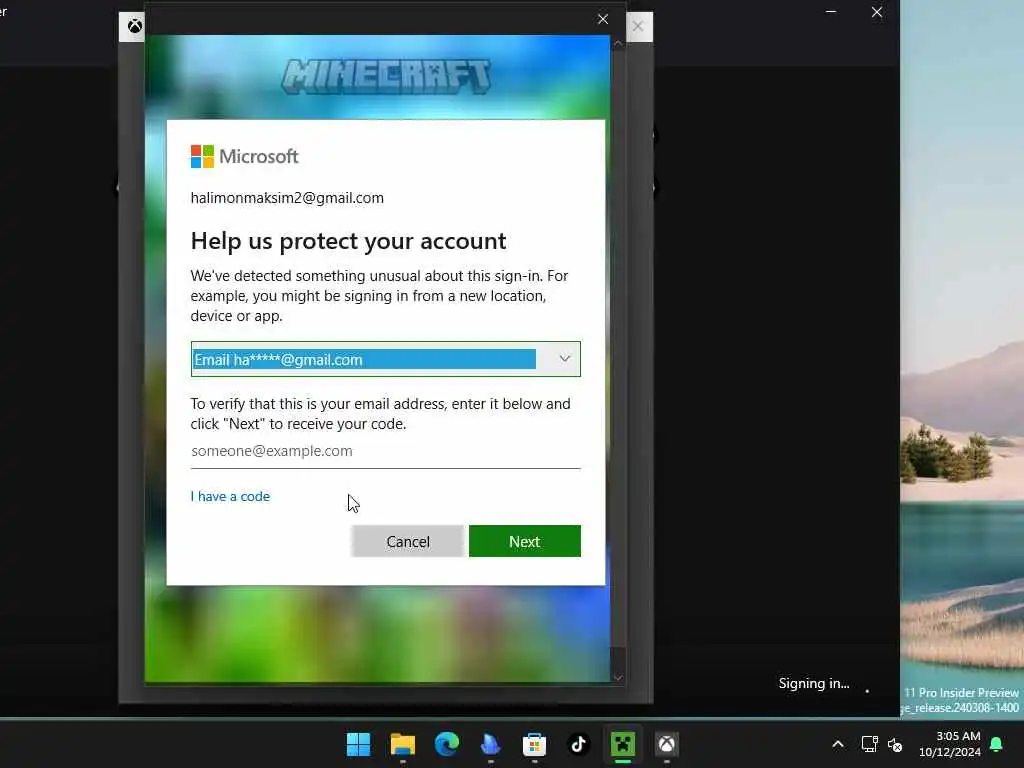Focus the someone@example.com email input field
This screenshot has height=768, width=1024.
point(385,451)
